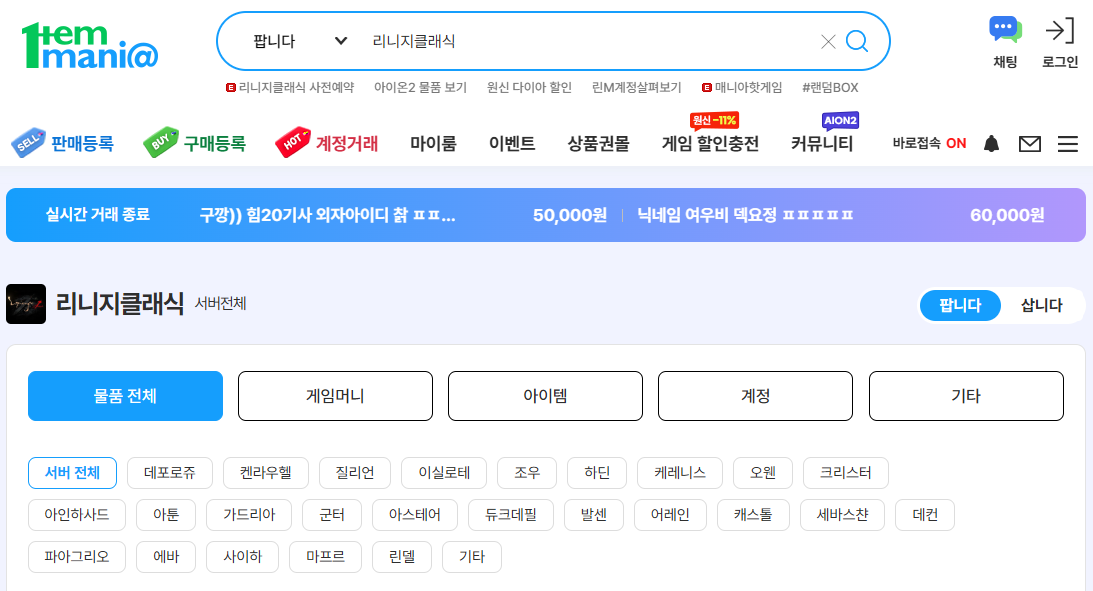Switch to 삽니다 listings
1093x591 pixels.
[x=1041, y=305]
